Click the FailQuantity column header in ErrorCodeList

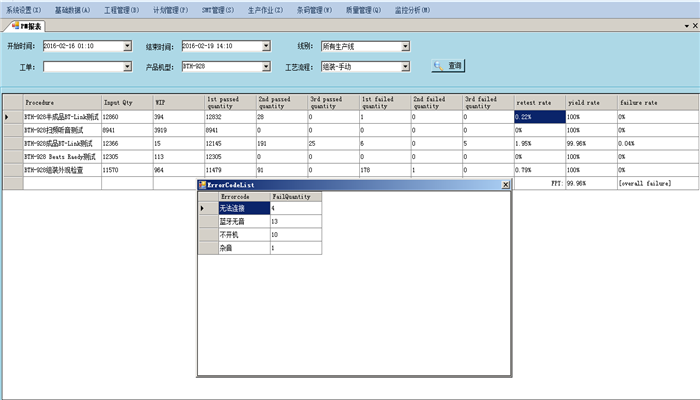coord(296,196)
